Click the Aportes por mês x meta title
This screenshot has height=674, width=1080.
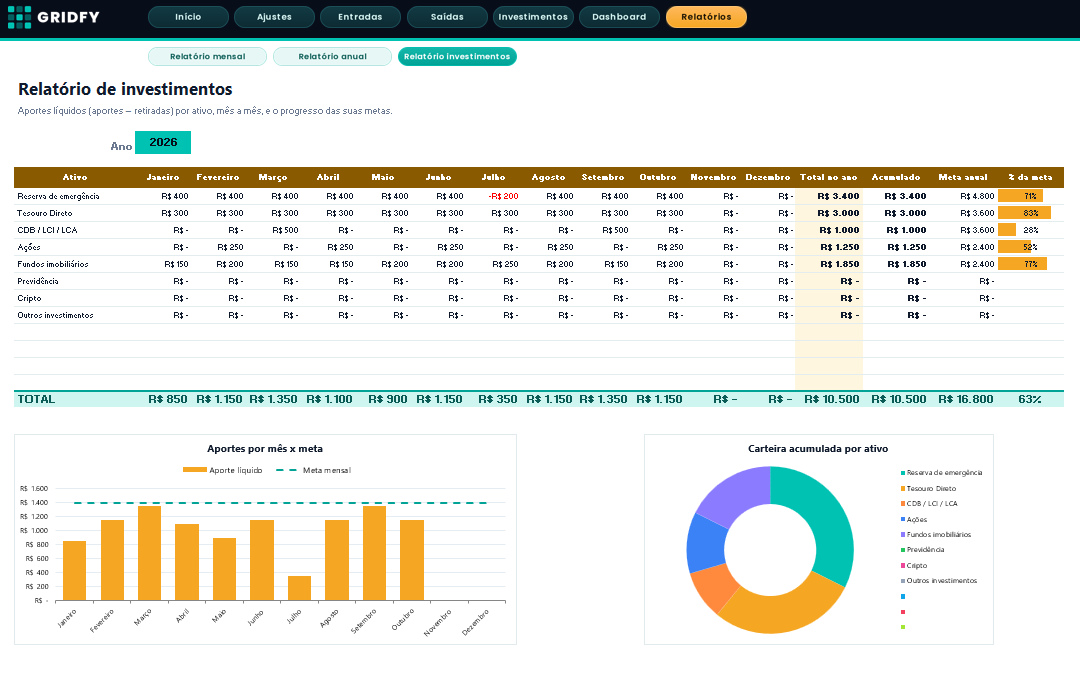click(x=265, y=449)
